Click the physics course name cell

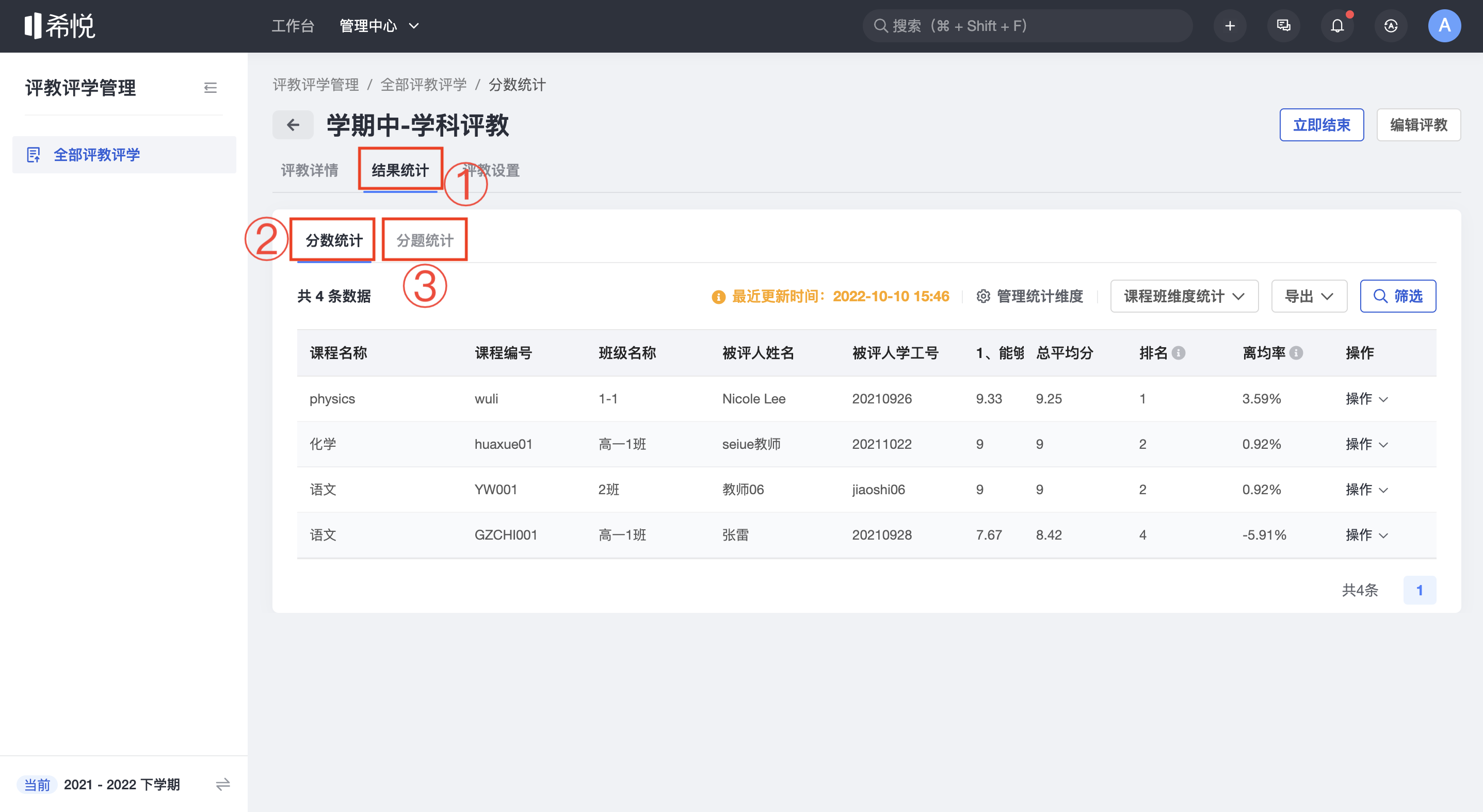pyautogui.click(x=332, y=399)
